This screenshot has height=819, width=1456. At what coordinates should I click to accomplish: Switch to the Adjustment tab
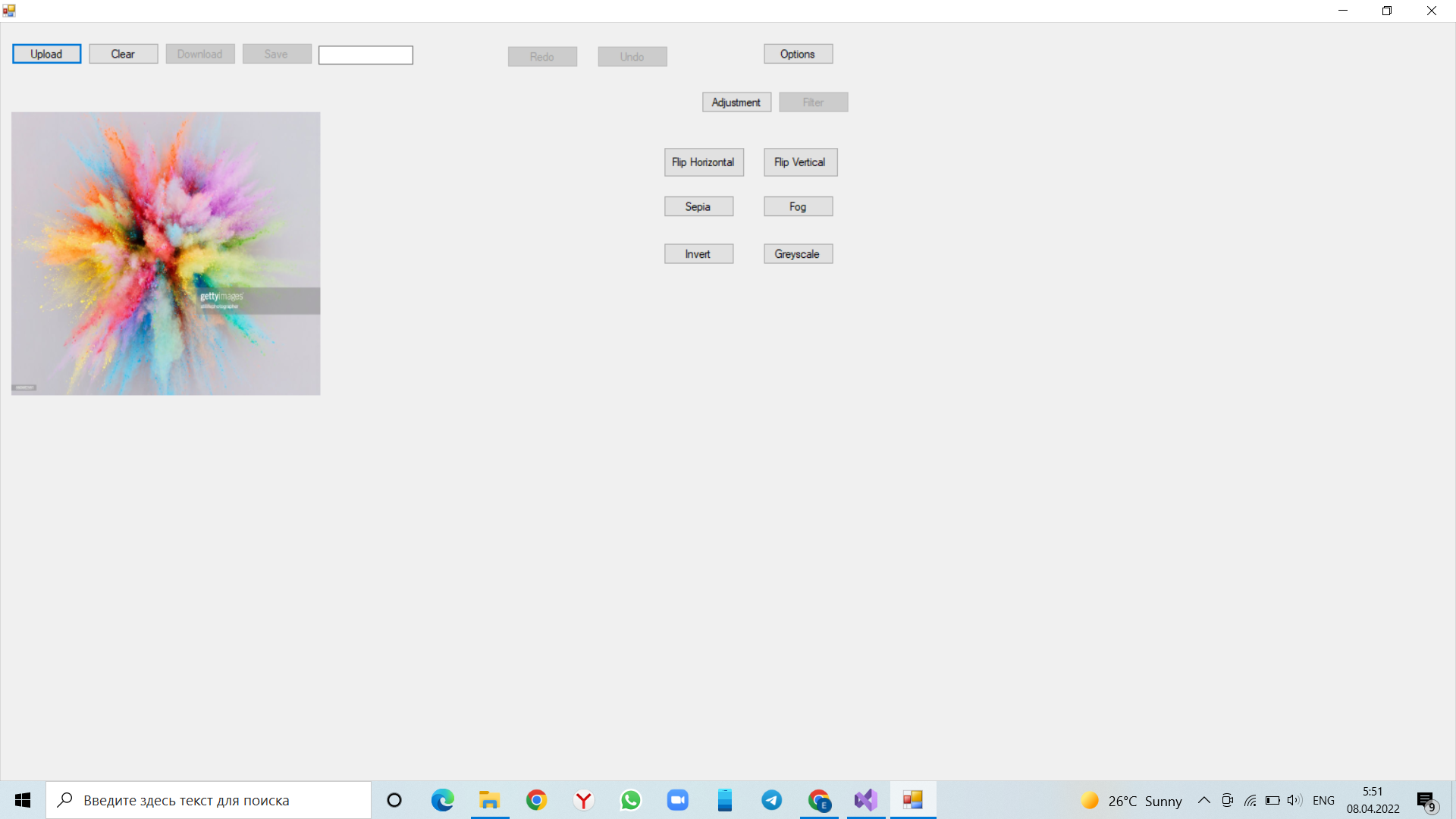pyautogui.click(x=736, y=102)
